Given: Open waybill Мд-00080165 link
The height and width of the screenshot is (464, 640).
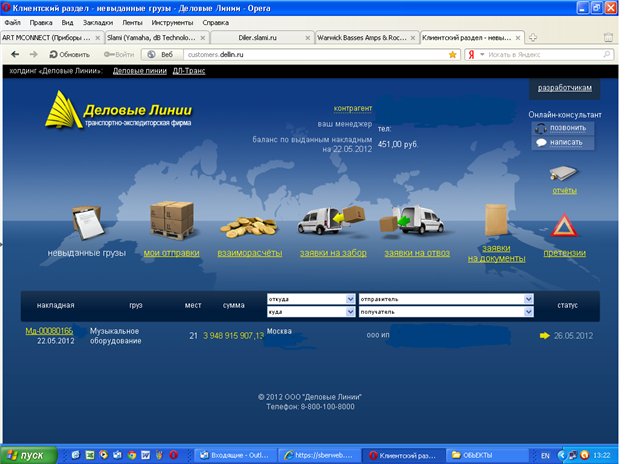Looking at the screenshot, I should pos(49,331).
